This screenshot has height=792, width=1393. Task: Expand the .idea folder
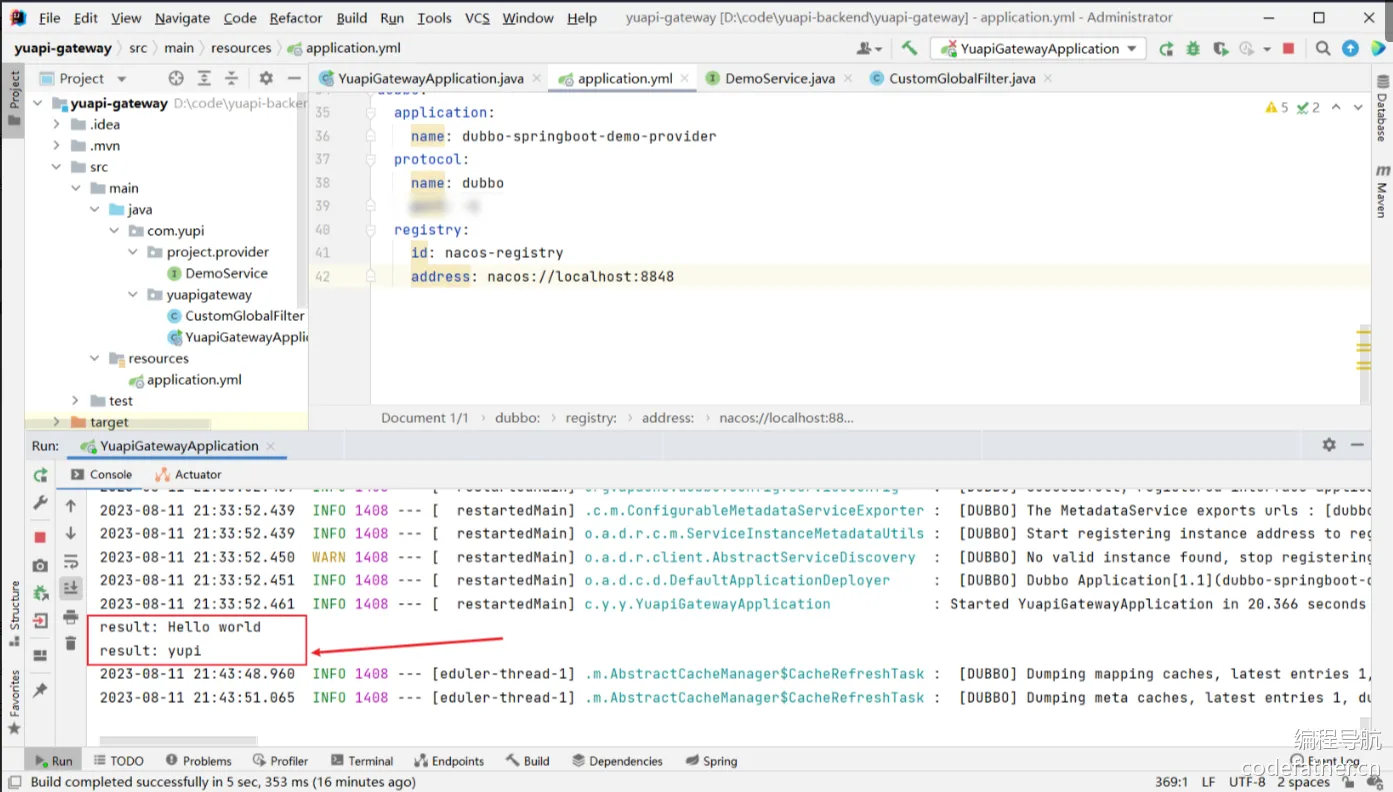[x=57, y=124]
